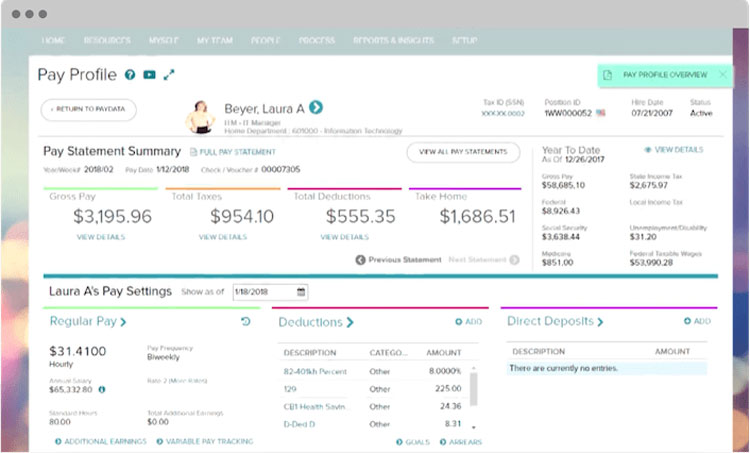This screenshot has width=750, height=453.
Task: View details under Total Deductions
Action: coord(344,237)
